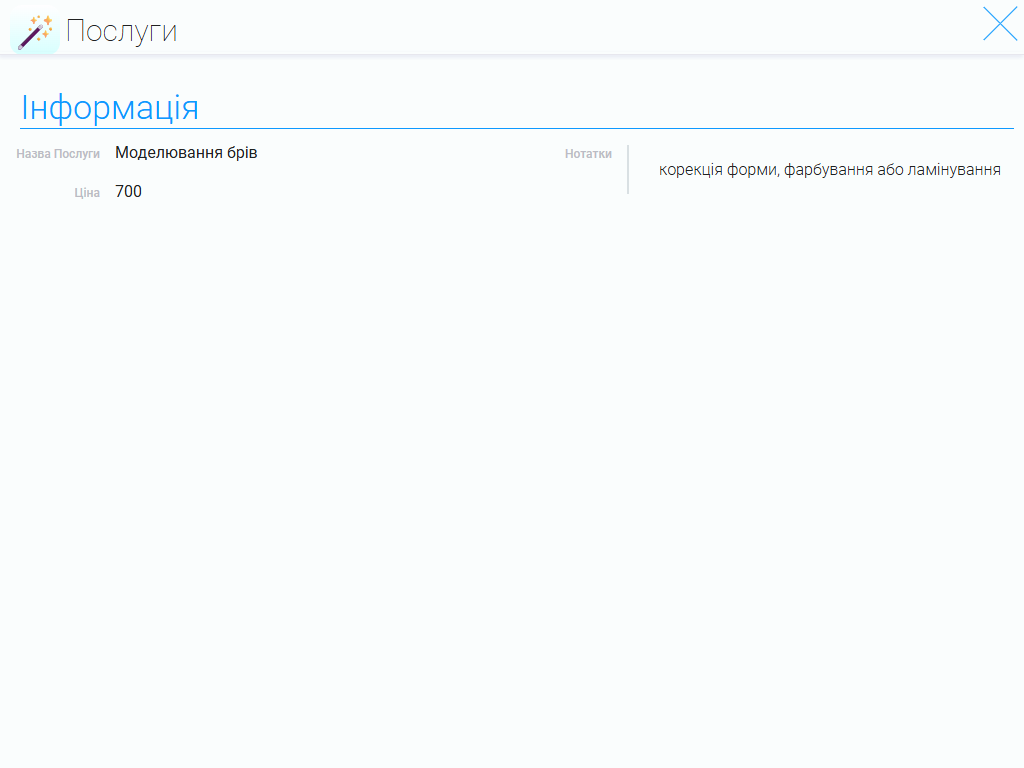Click the Ціна label
This screenshot has height=768, width=1024.
click(x=87, y=193)
